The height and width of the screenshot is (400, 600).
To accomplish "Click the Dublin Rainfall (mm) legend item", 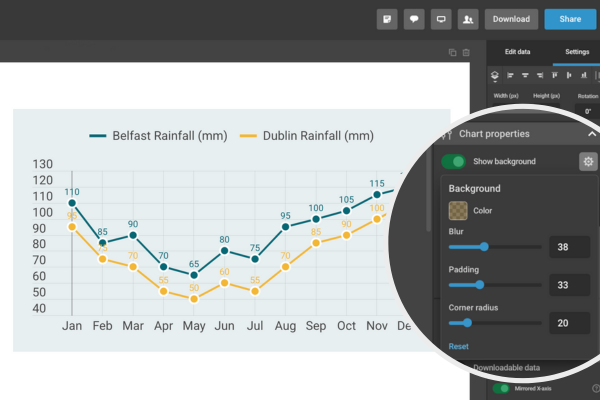I will click(x=307, y=136).
